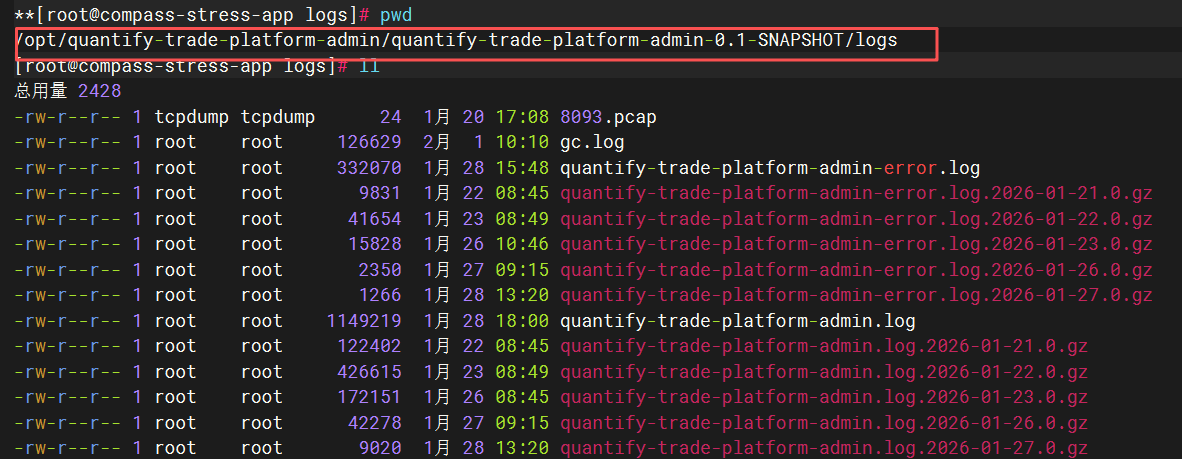Click the pwd command text
The height and width of the screenshot is (459, 1182).
[x=395, y=15]
